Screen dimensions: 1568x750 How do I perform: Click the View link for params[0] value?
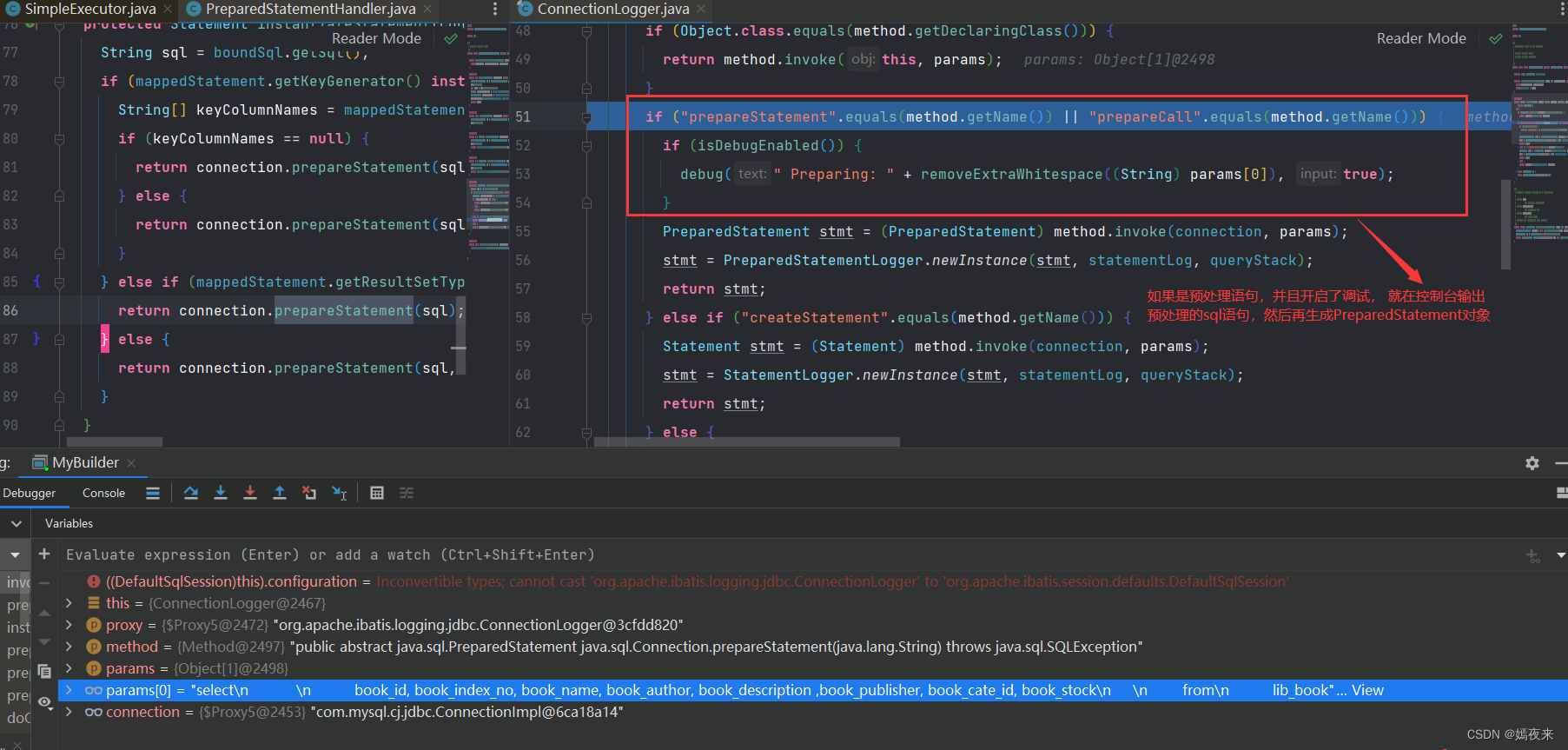(1366, 690)
